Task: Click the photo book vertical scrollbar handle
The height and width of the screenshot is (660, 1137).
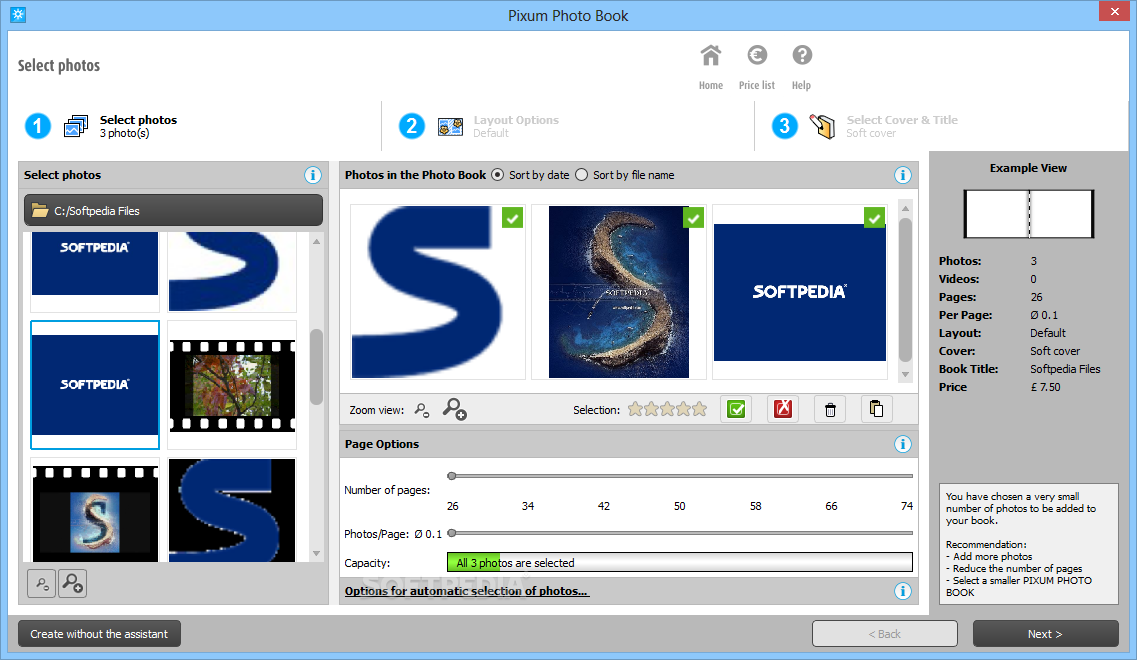Action: (905, 289)
